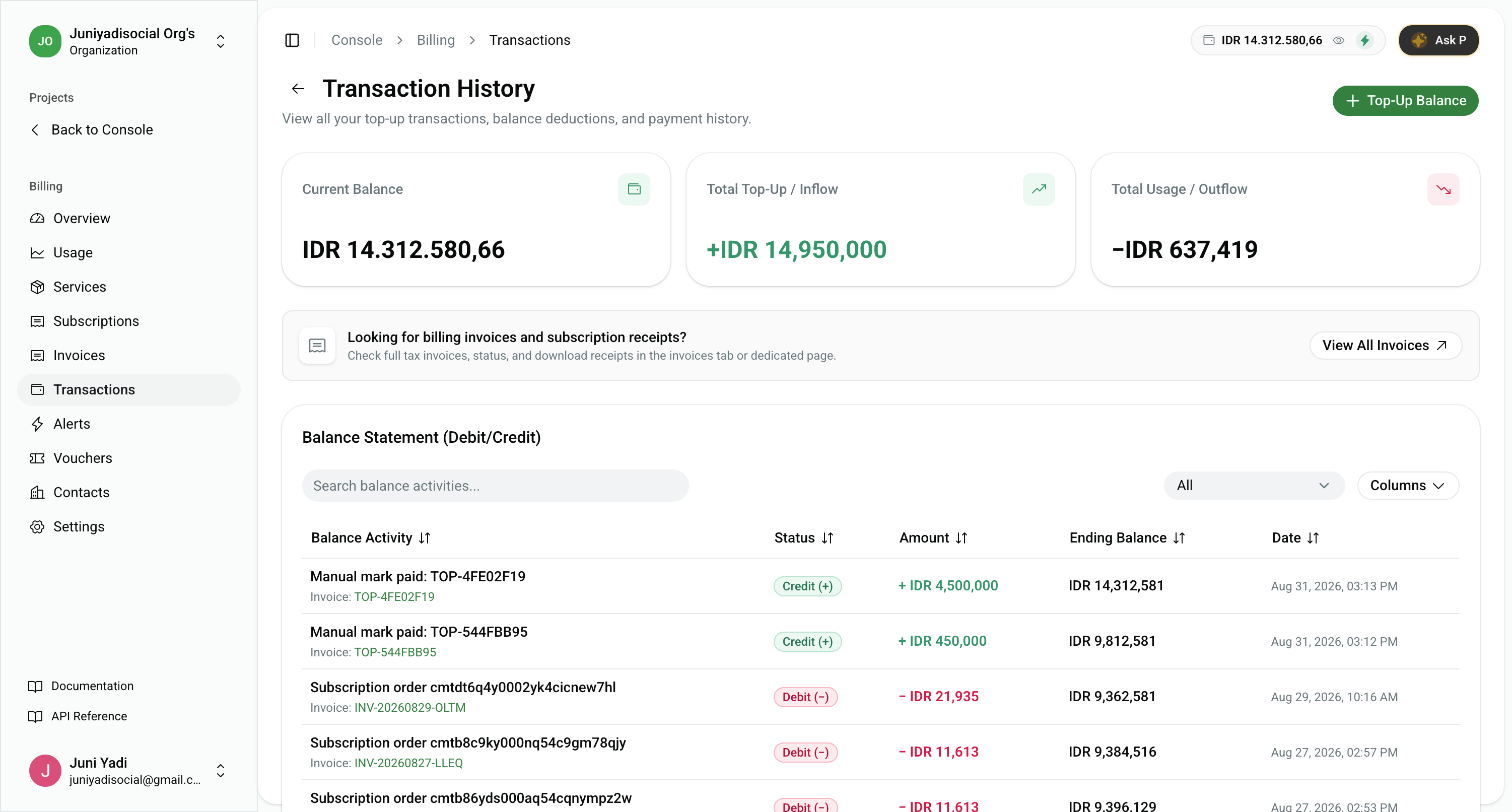This screenshot has width=1512, height=812.
Task: Click the Billing breadcrumb
Action: 436,40
